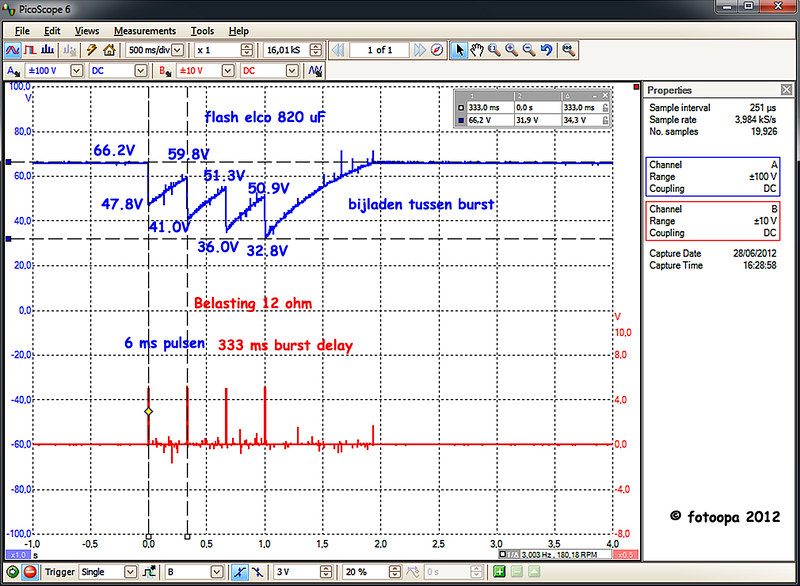
Task: Click the 1 of 1 buffer field
Action: 380,50
